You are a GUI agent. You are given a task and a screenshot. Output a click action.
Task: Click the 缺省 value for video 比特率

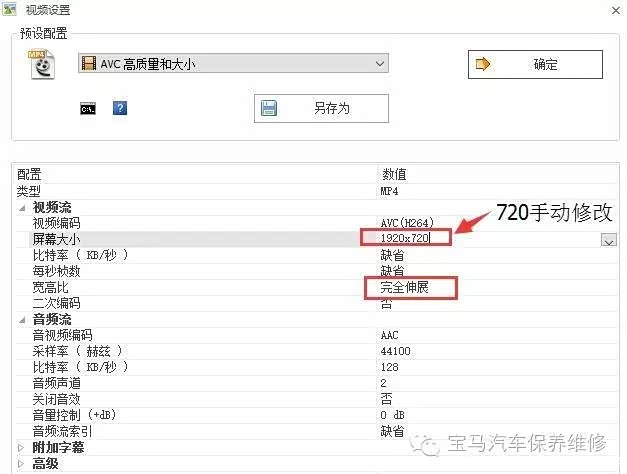(392, 255)
